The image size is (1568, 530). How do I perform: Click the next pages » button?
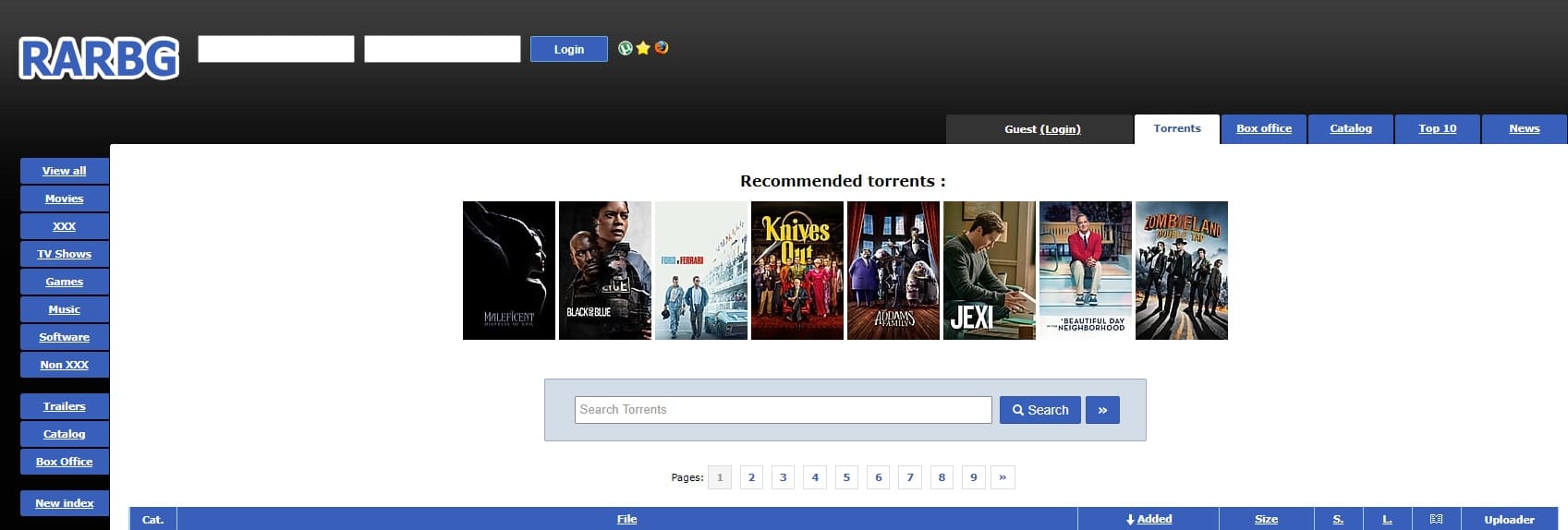coord(1003,477)
